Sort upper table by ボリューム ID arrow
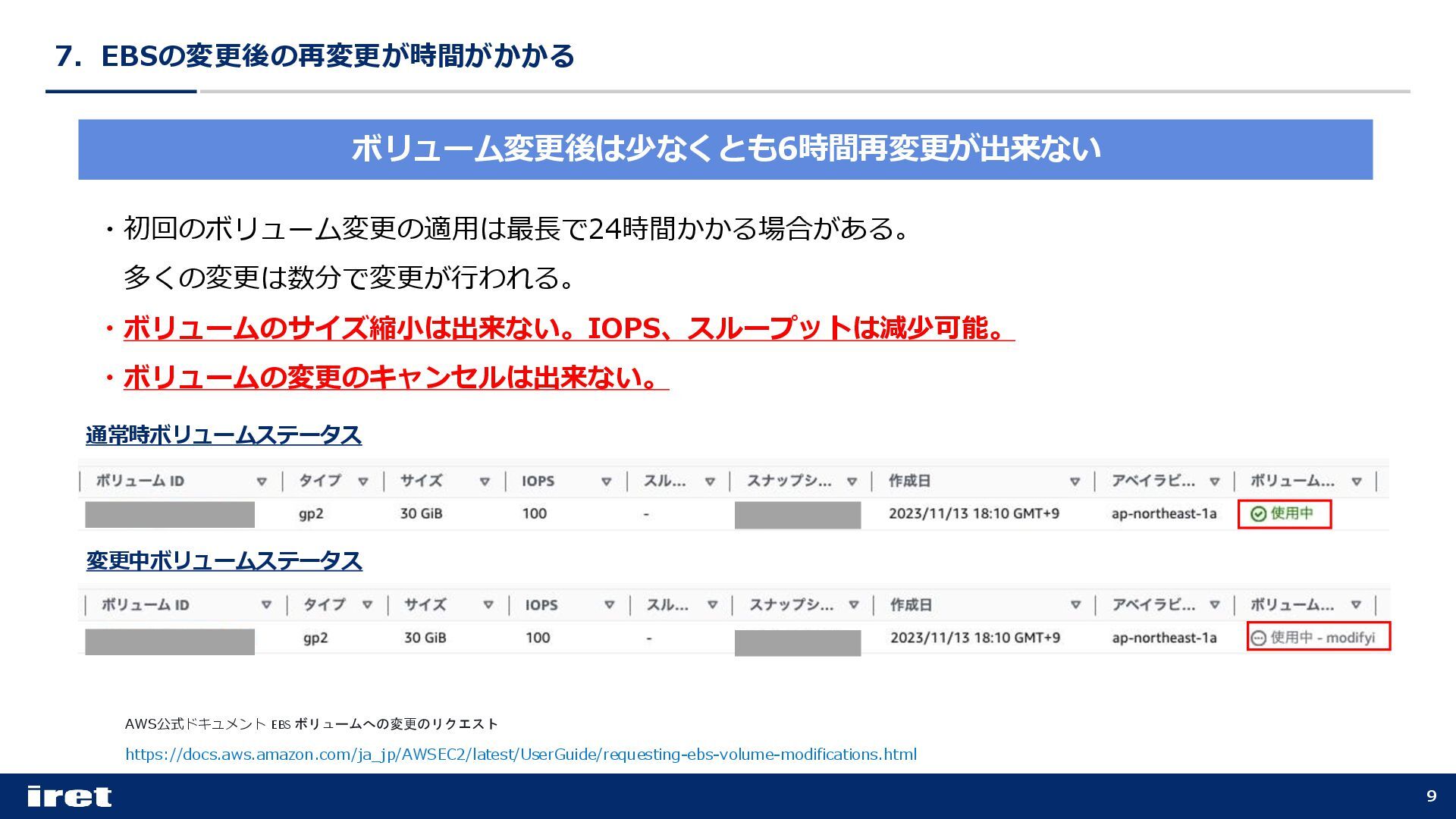1456x819 pixels. tap(262, 482)
